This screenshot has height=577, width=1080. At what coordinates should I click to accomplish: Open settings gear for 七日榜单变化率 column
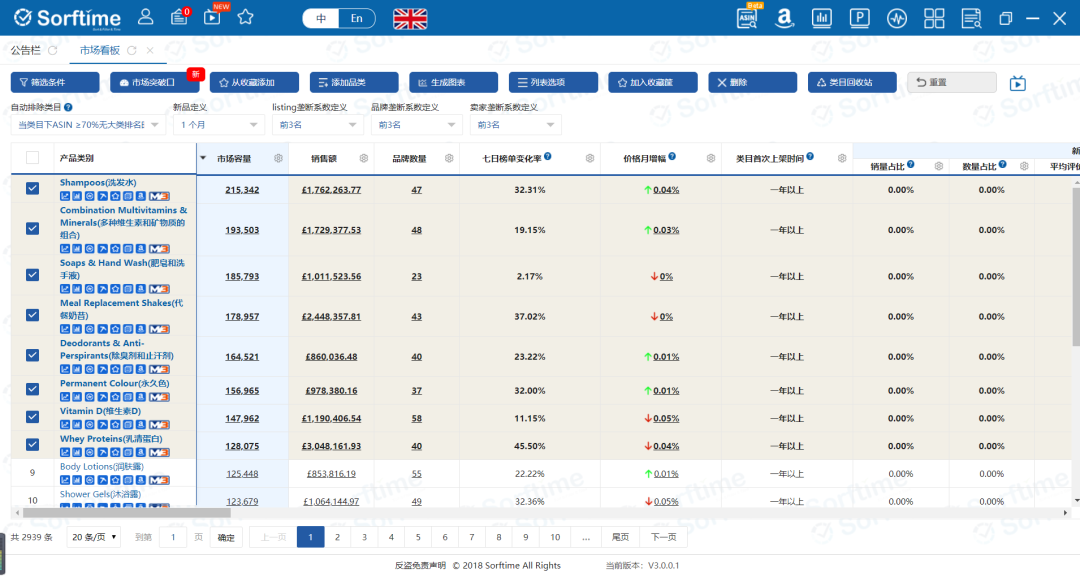tap(590, 158)
